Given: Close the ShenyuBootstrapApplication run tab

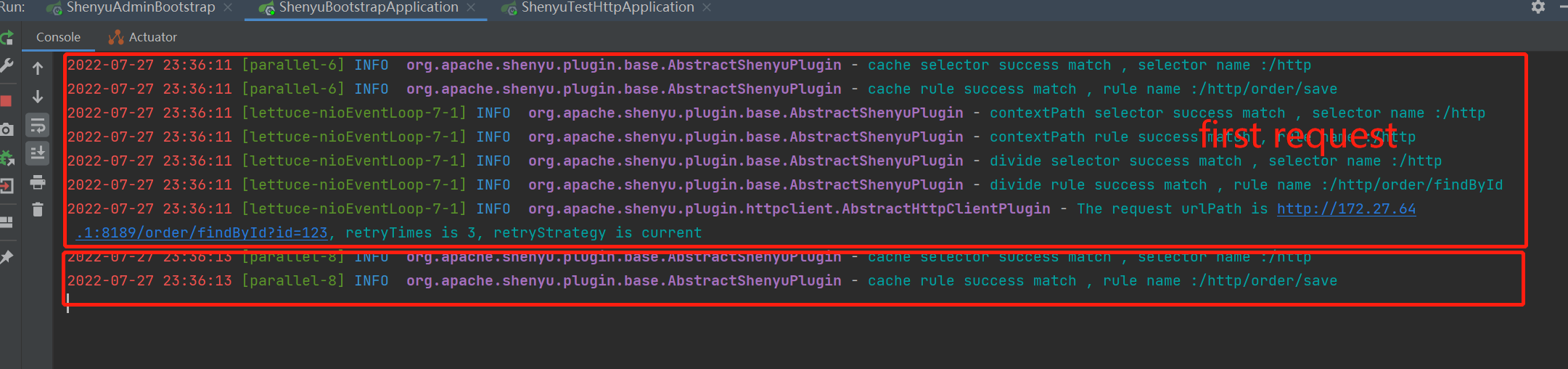Looking at the screenshot, I should pos(471,7).
